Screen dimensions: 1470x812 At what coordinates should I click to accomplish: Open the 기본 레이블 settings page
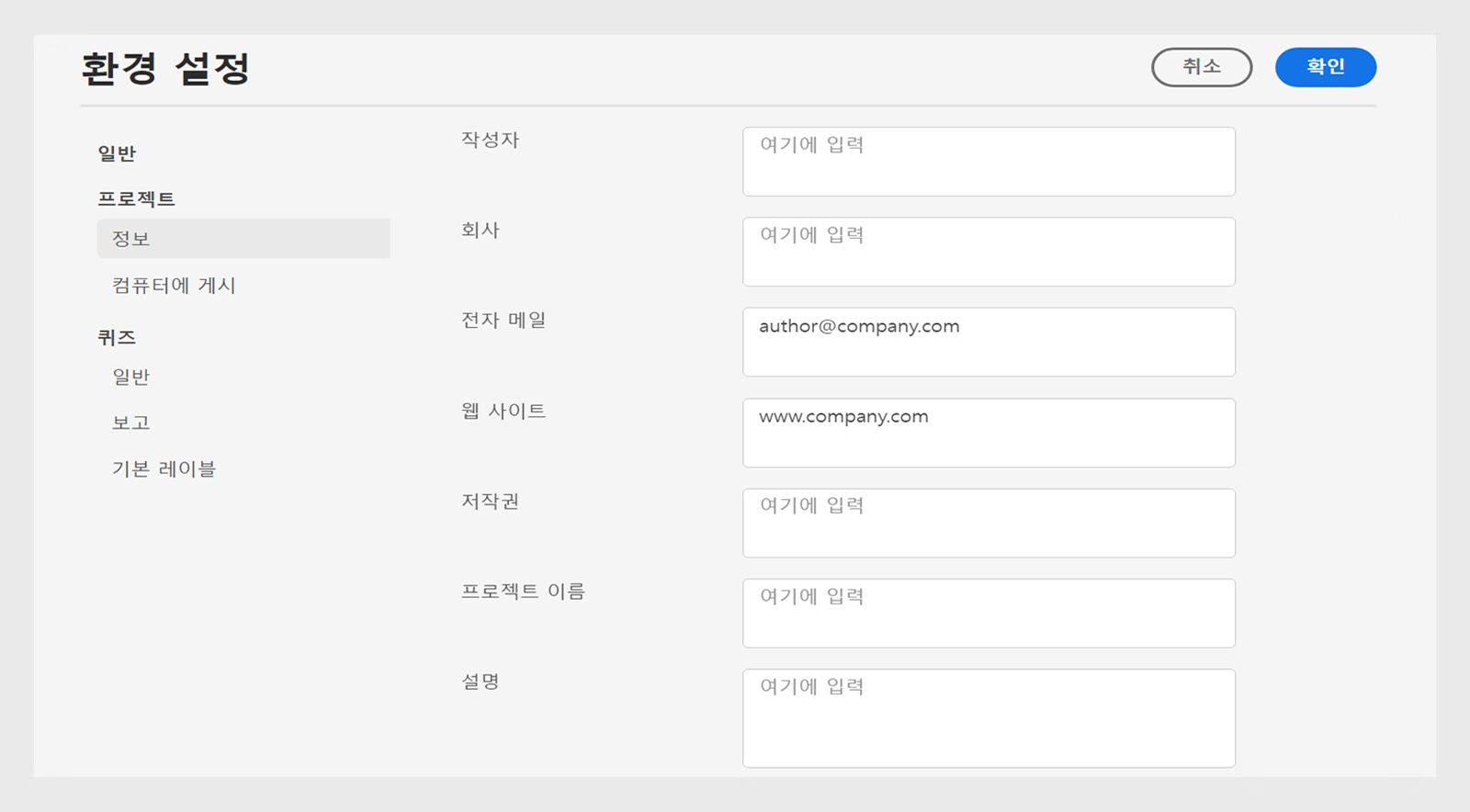coord(164,468)
